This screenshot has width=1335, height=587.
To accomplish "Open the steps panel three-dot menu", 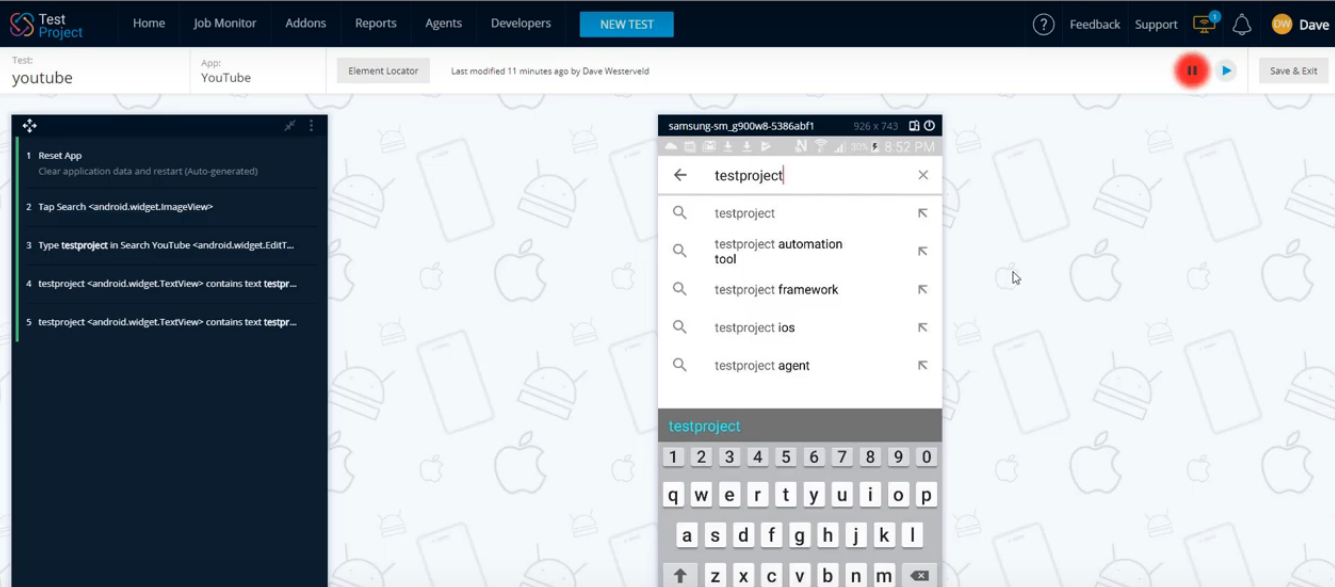I will pos(311,125).
